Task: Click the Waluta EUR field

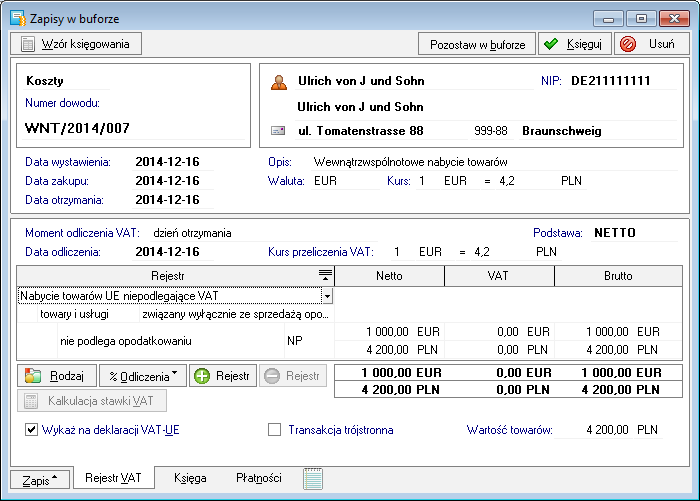Action: (345, 181)
